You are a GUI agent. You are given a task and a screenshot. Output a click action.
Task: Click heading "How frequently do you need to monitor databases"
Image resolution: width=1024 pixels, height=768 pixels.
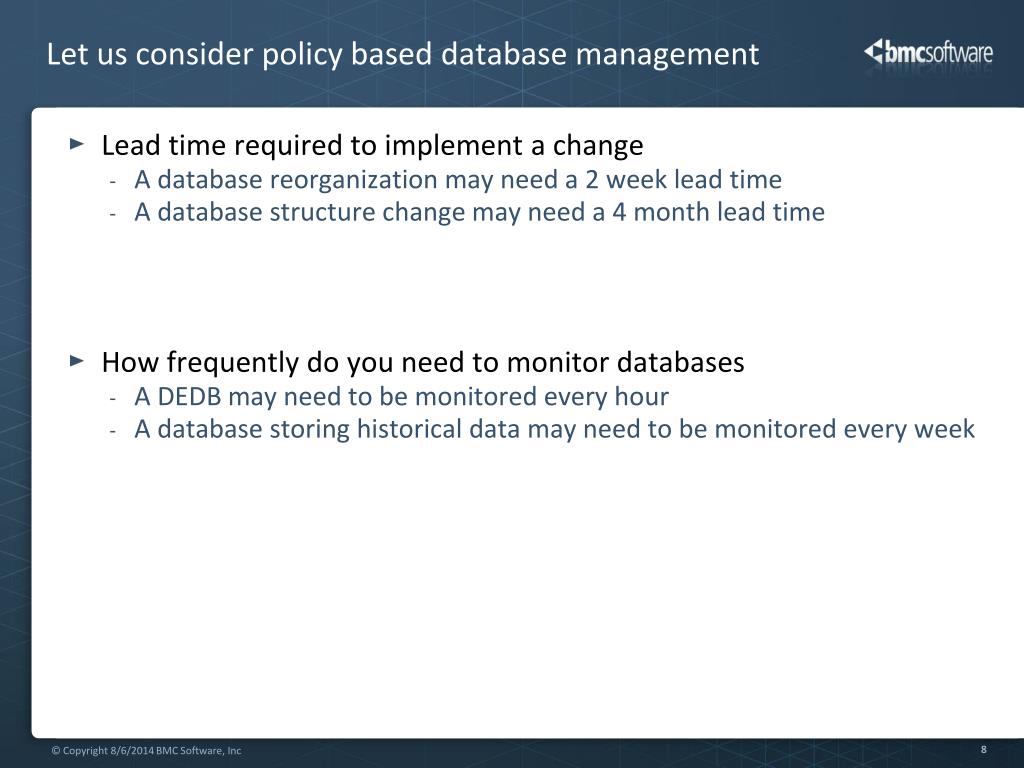423,362
